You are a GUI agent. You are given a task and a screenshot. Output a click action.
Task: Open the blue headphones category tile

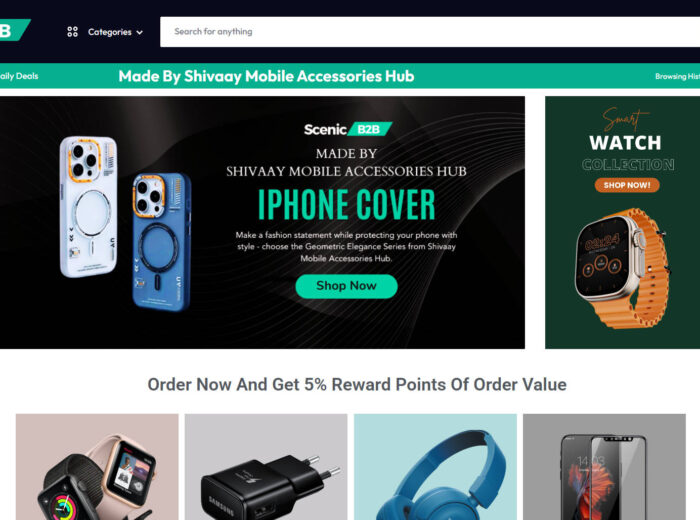(x=435, y=467)
